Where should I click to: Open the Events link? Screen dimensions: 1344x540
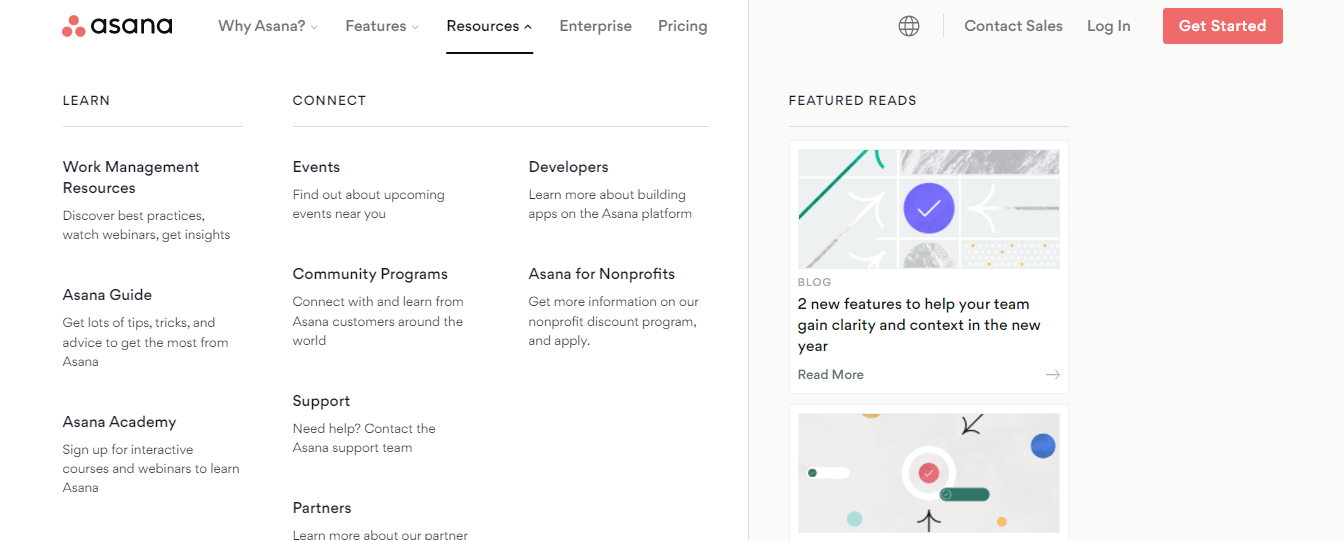tap(316, 167)
